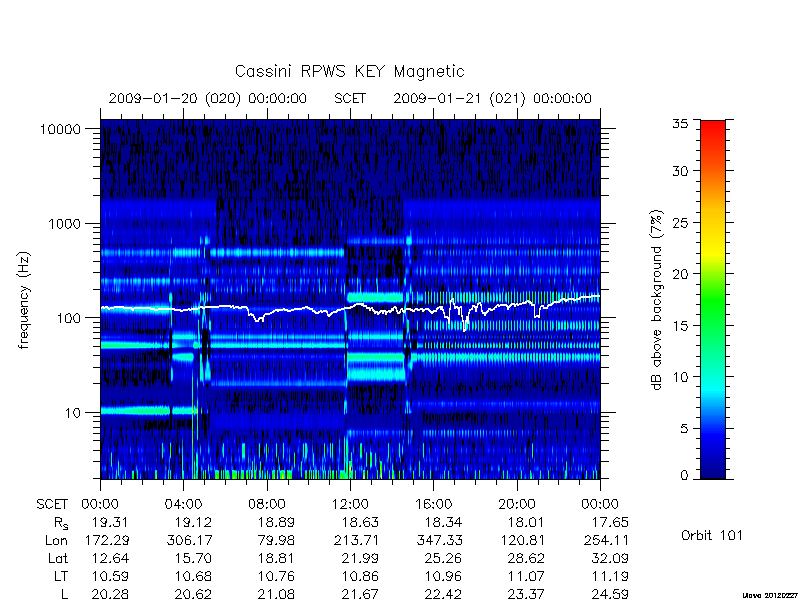The width and height of the screenshot is (800, 600).
Task: Click the 'L' row label
Action: point(64,594)
